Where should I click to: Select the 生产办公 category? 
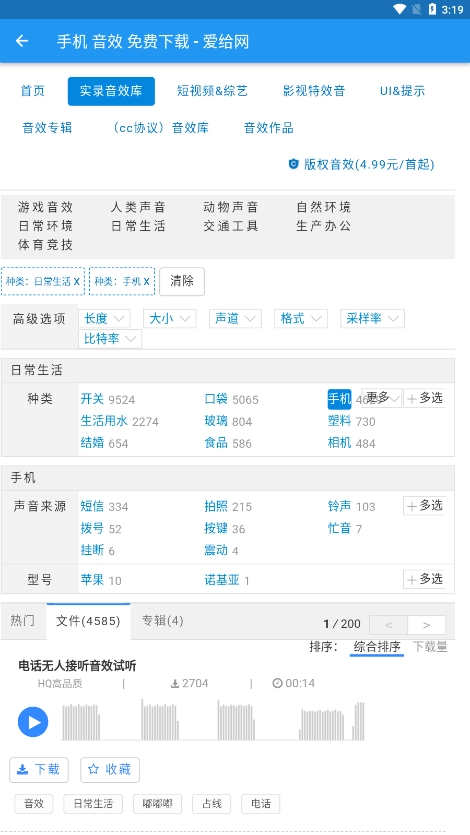pos(324,226)
